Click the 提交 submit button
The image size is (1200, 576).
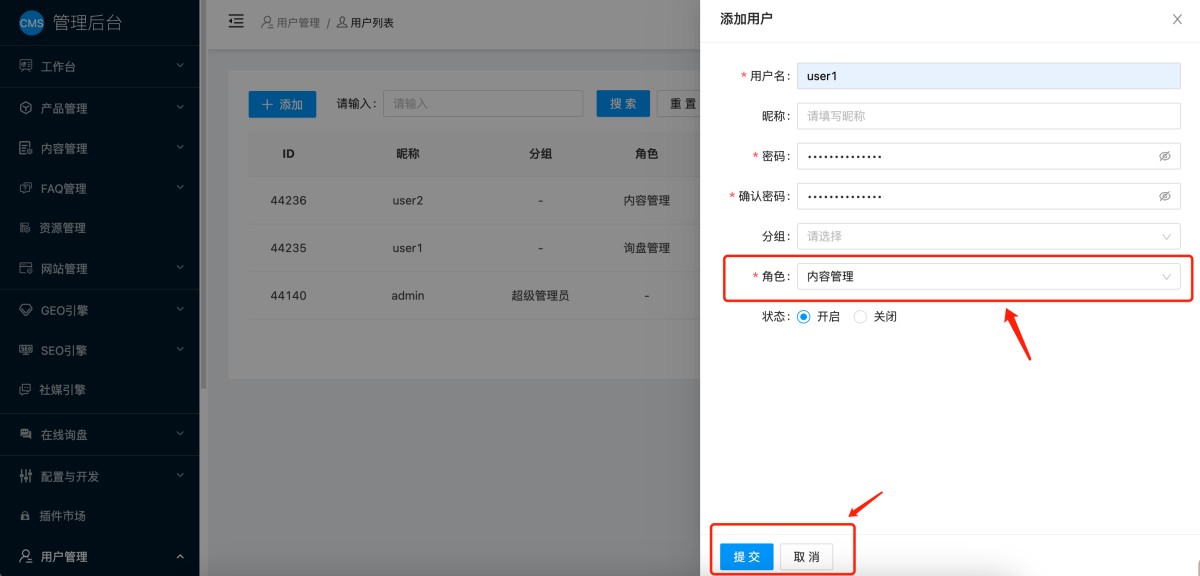pyautogui.click(x=746, y=557)
